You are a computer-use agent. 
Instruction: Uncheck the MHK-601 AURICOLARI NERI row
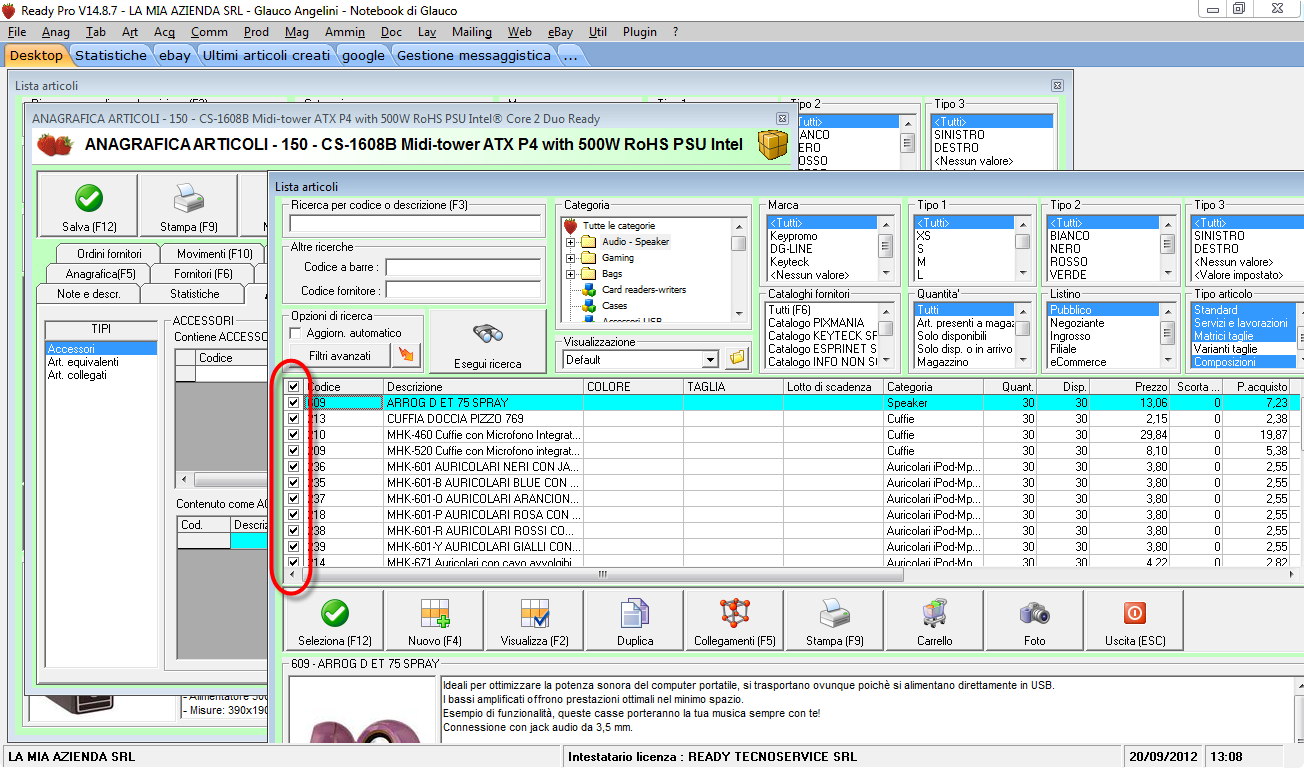[x=293, y=467]
